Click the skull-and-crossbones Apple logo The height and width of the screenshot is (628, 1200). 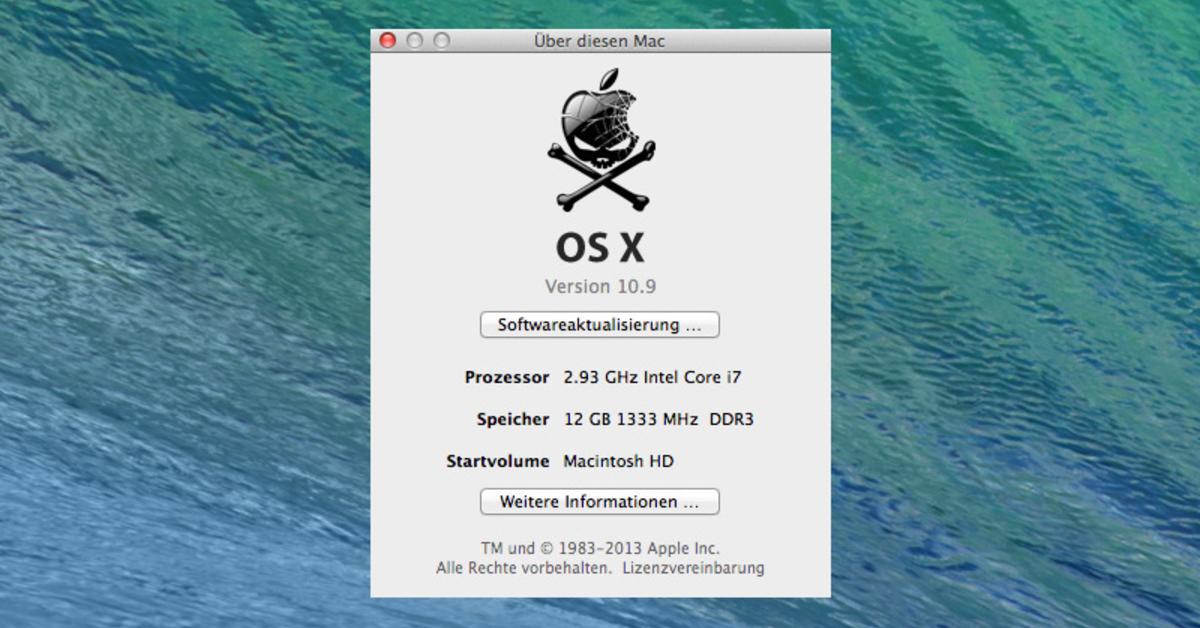[601, 141]
